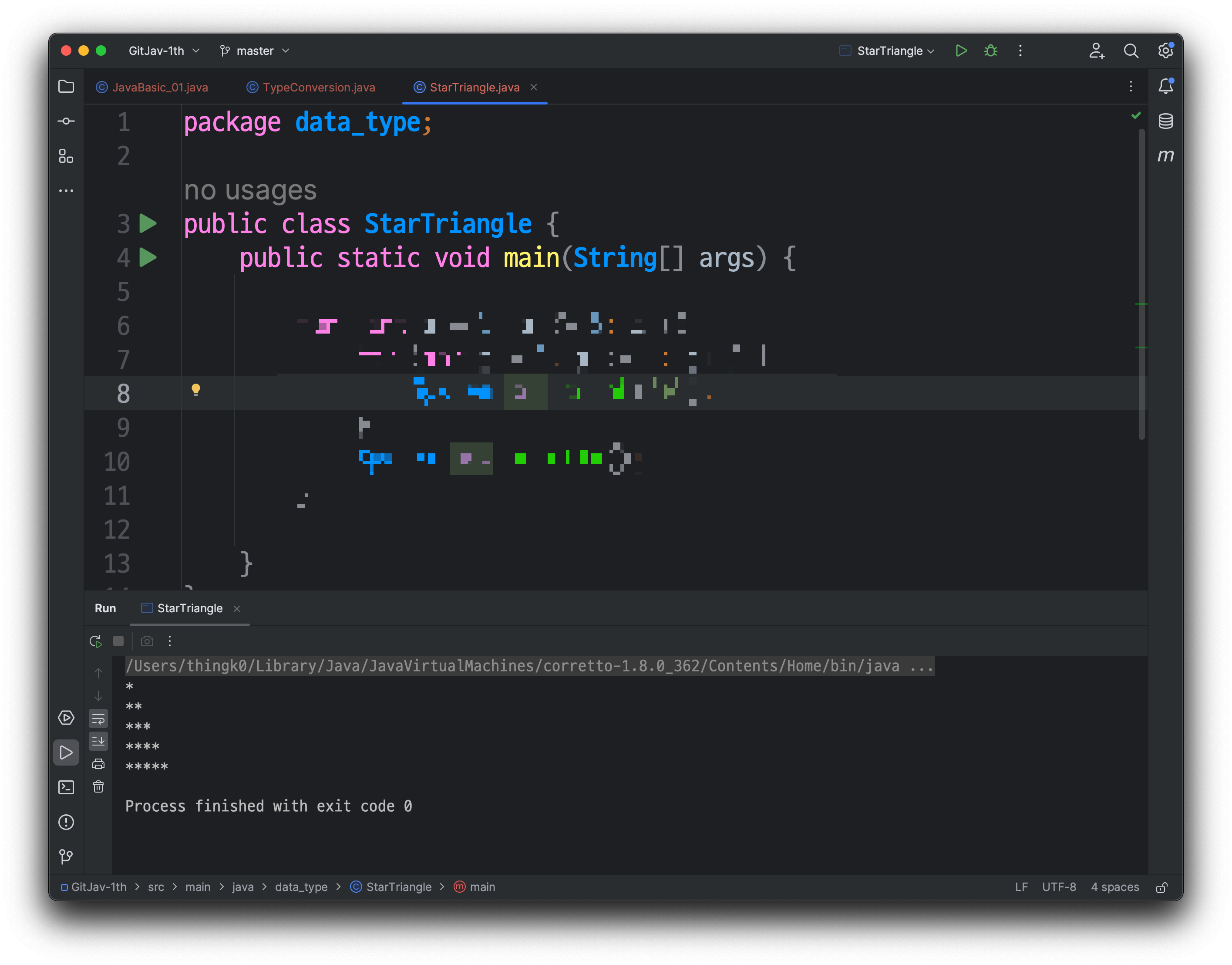
Task: Open the master branch dropdown
Action: [255, 51]
